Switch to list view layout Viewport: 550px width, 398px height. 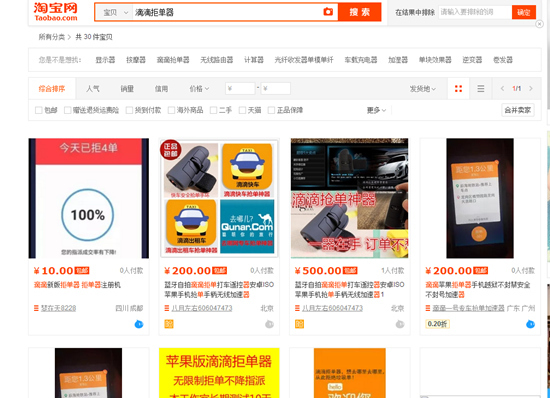(481, 89)
